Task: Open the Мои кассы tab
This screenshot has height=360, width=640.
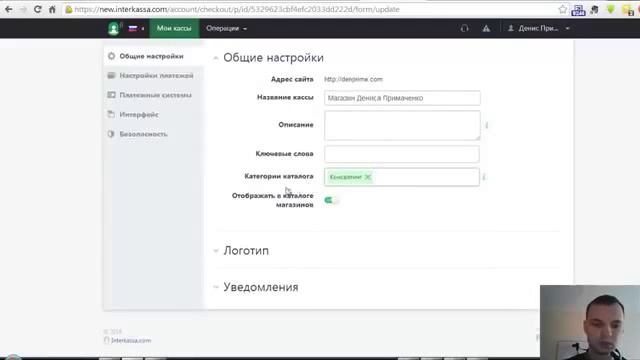Action: pos(174,28)
